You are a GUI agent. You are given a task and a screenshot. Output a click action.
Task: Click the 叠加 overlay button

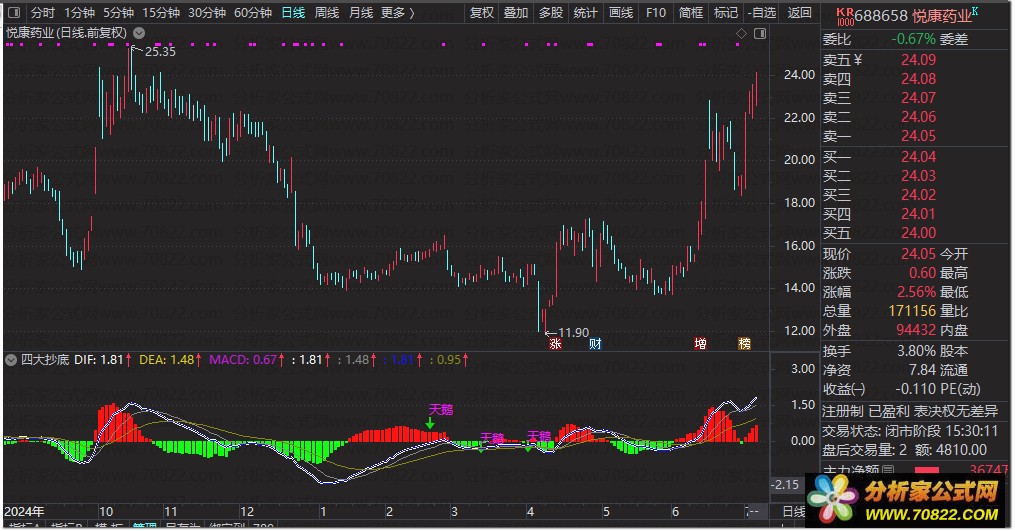pyautogui.click(x=516, y=12)
